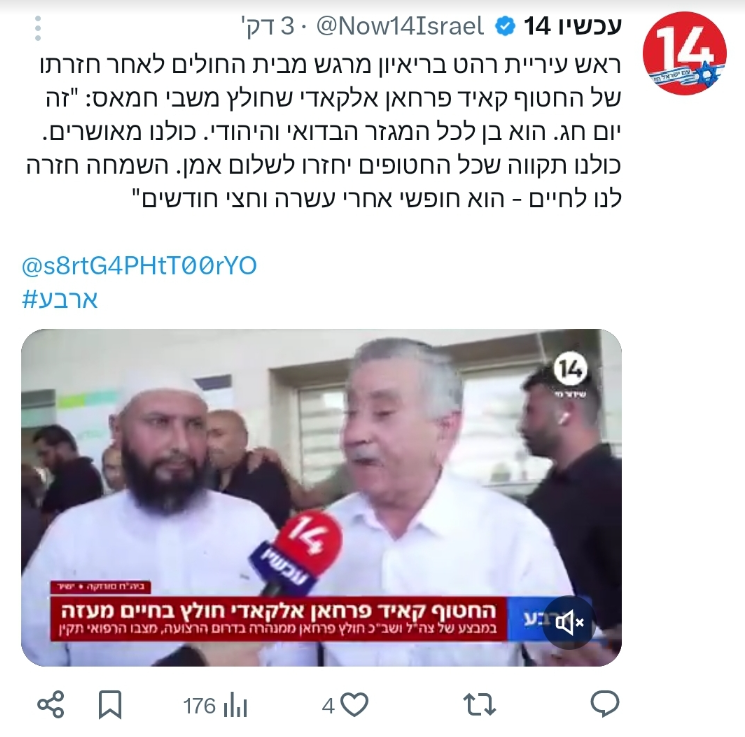
Task: Like the post with the heart icon
Action: (x=355, y=705)
